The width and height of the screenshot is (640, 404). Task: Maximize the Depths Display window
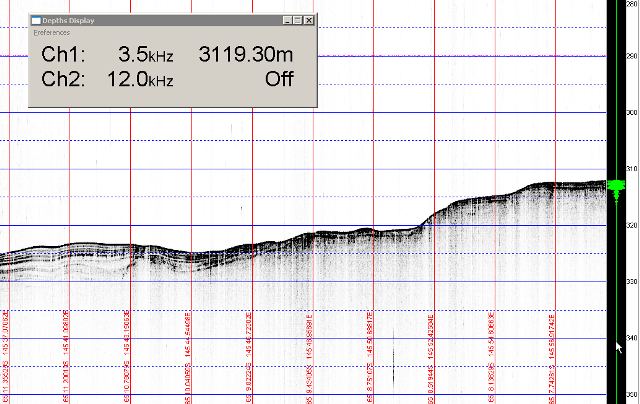298,20
